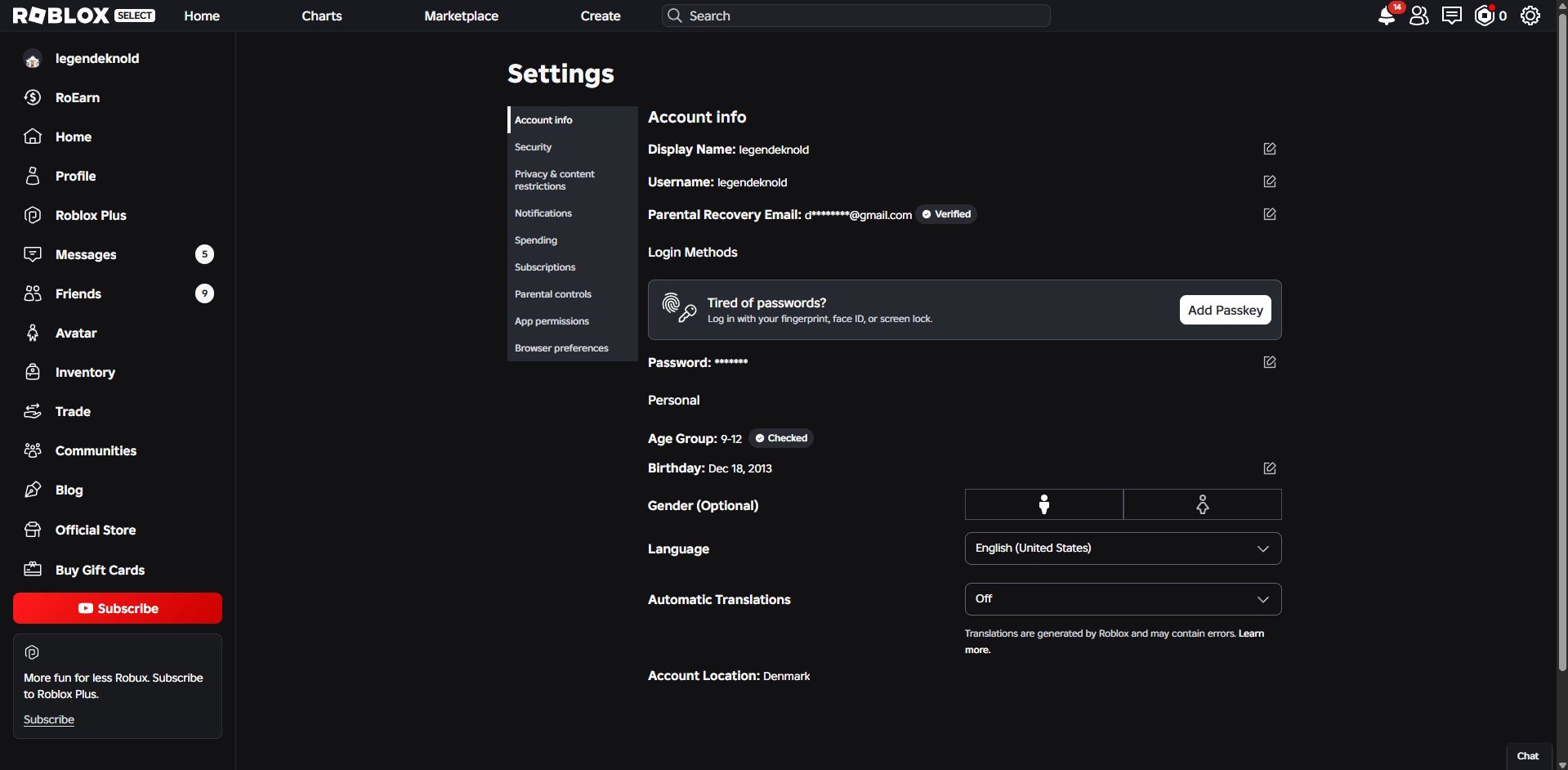Image resolution: width=1568 pixels, height=770 pixels.
Task: Expand the Automatic Translations dropdown
Action: click(x=1124, y=599)
